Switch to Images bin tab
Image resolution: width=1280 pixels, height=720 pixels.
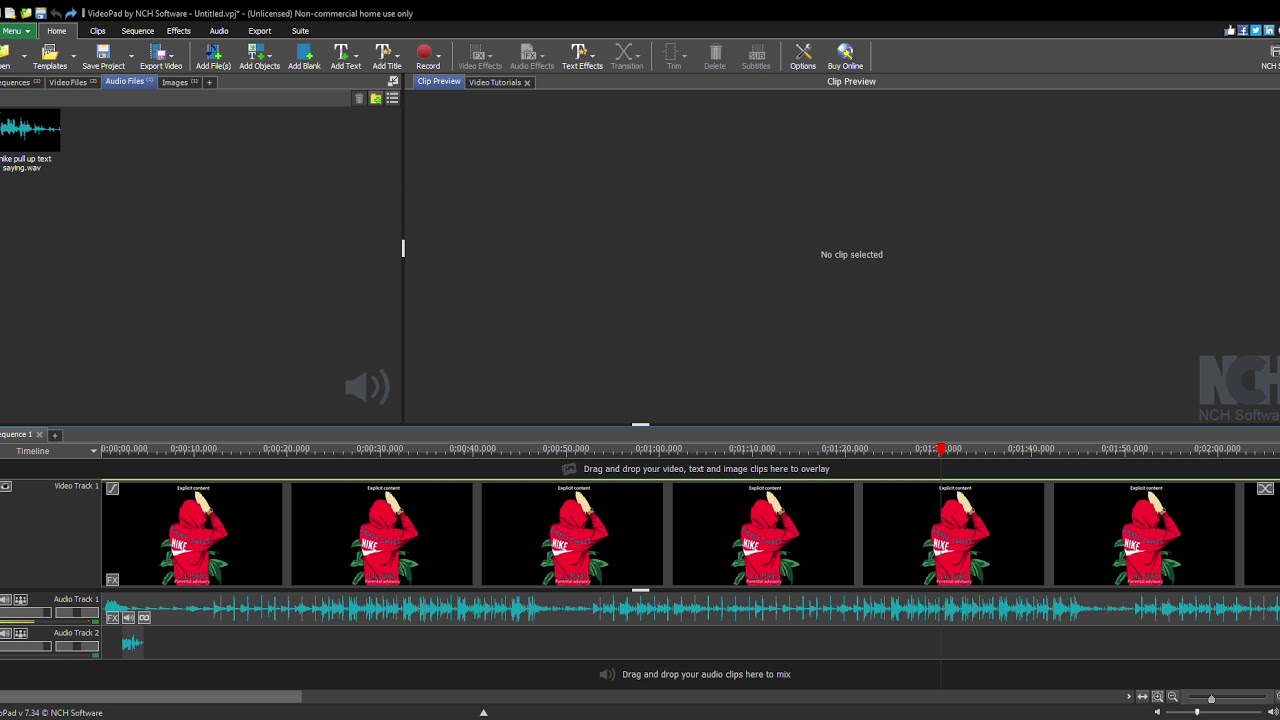[179, 82]
